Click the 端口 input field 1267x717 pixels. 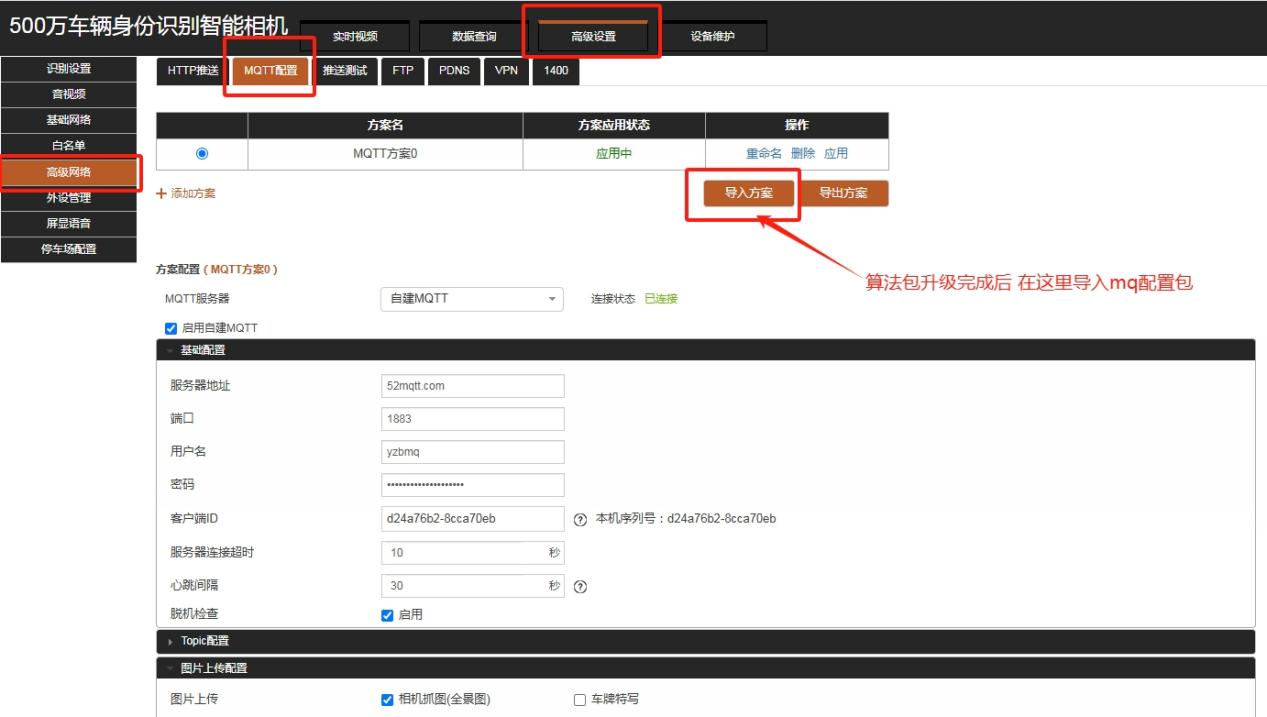pos(472,419)
